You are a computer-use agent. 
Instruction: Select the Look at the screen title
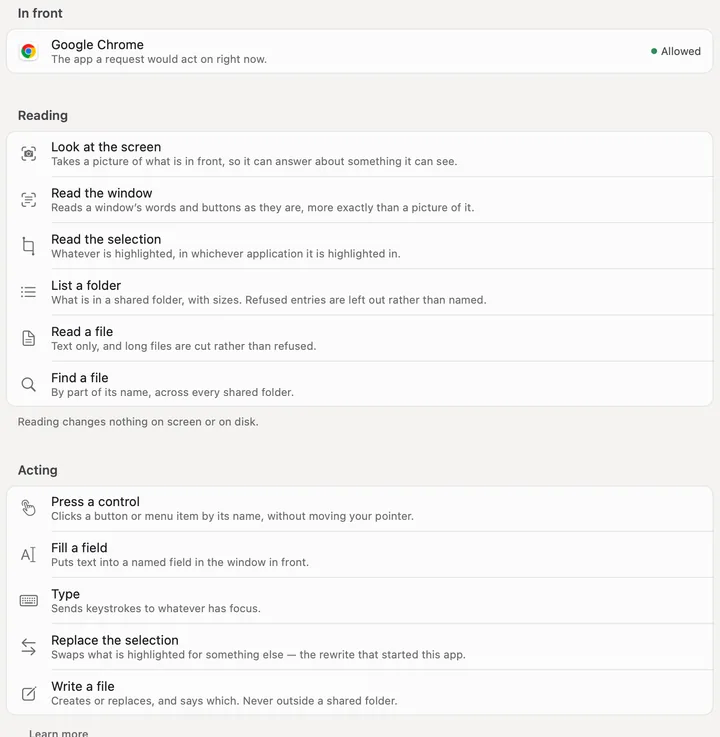click(x=106, y=147)
